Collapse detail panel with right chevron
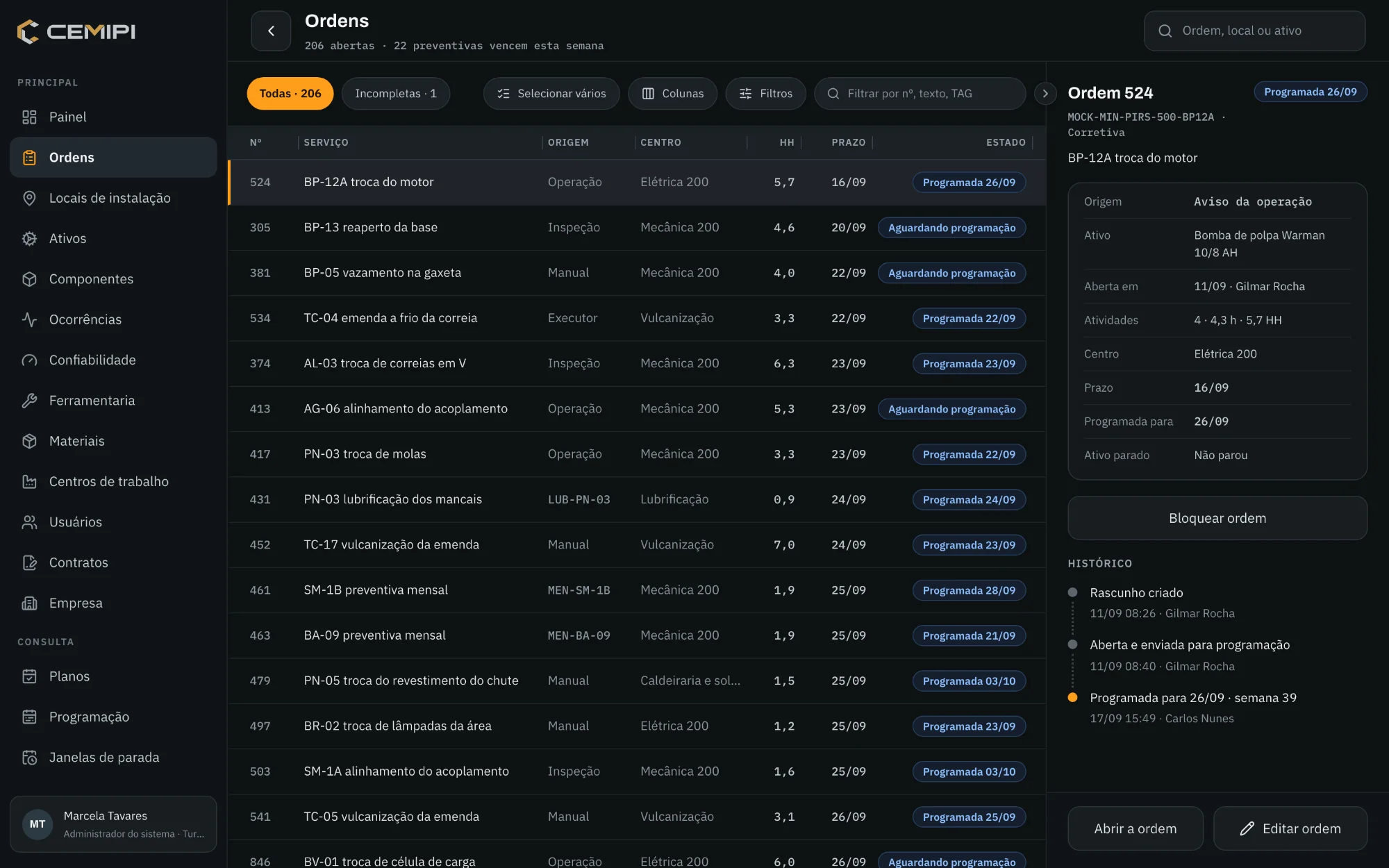Screen dimensions: 1389x868 click(x=1045, y=93)
